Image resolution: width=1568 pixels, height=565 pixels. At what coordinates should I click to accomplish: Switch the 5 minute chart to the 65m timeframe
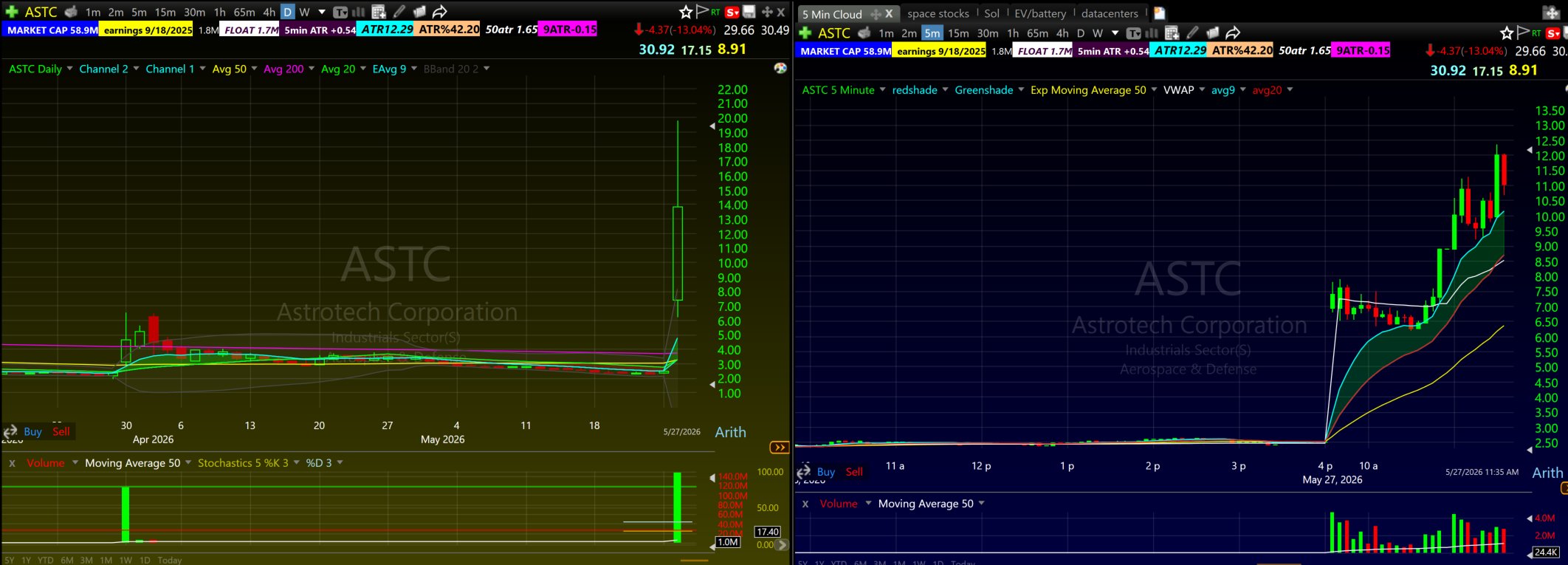tap(1037, 33)
